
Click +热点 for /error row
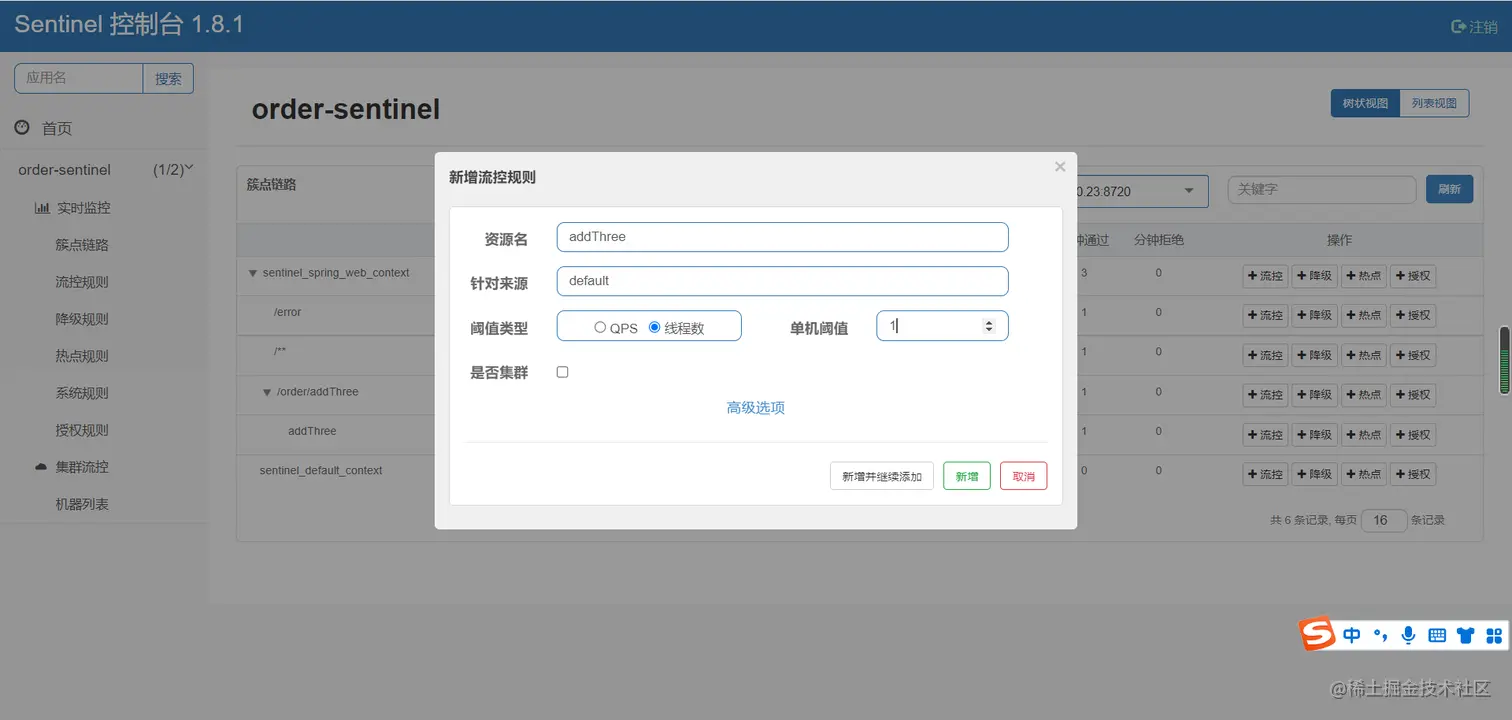click(x=1363, y=315)
